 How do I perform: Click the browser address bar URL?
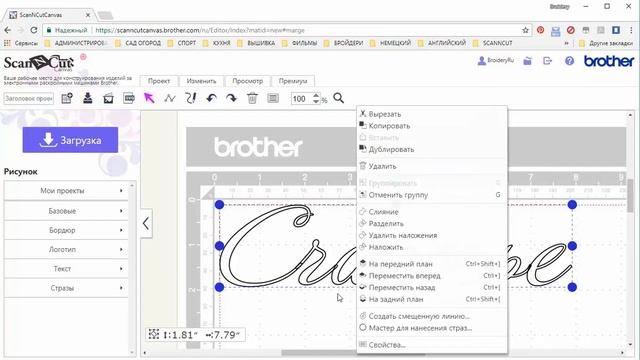point(200,30)
